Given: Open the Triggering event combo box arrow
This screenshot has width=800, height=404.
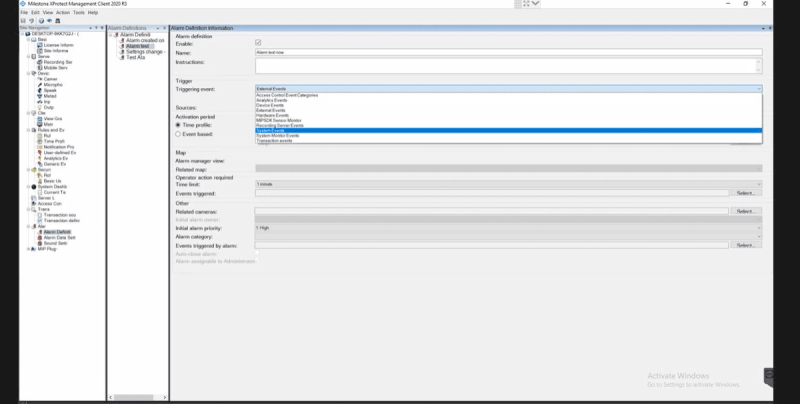Looking at the screenshot, I should 759,89.
